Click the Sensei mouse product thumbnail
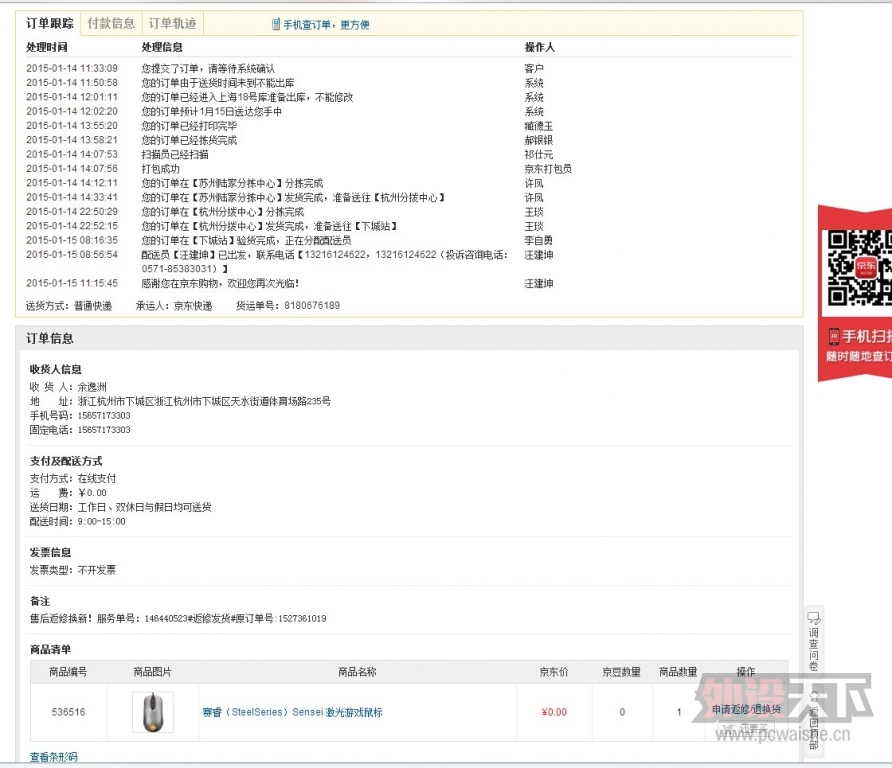The height and width of the screenshot is (768, 892). [152, 712]
